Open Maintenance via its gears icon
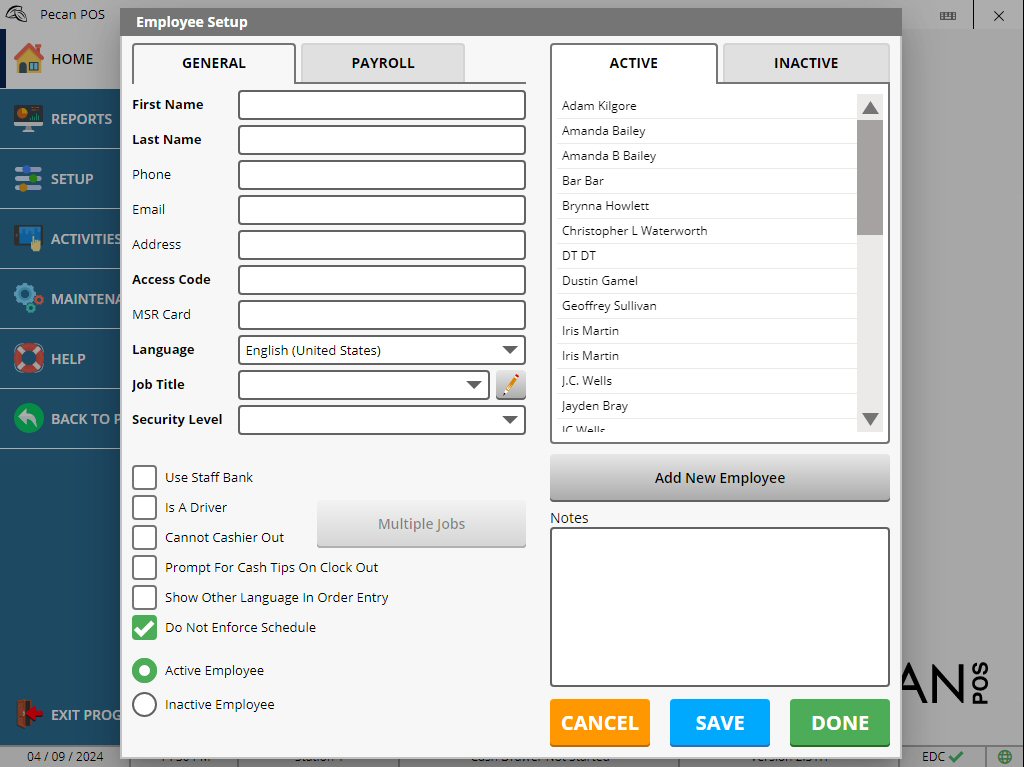Viewport: 1024px width, 767px height. 28,298
